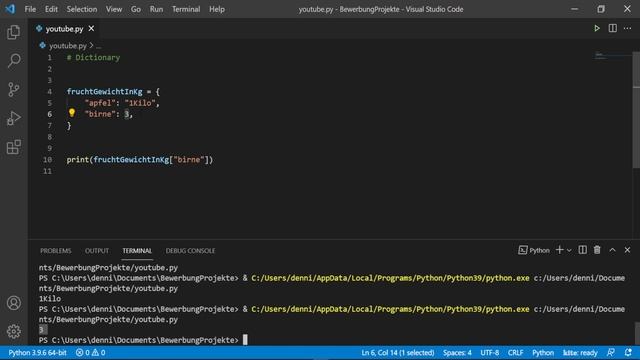Open the Help menu
The image size is (640, 360).
click(217, 9)
